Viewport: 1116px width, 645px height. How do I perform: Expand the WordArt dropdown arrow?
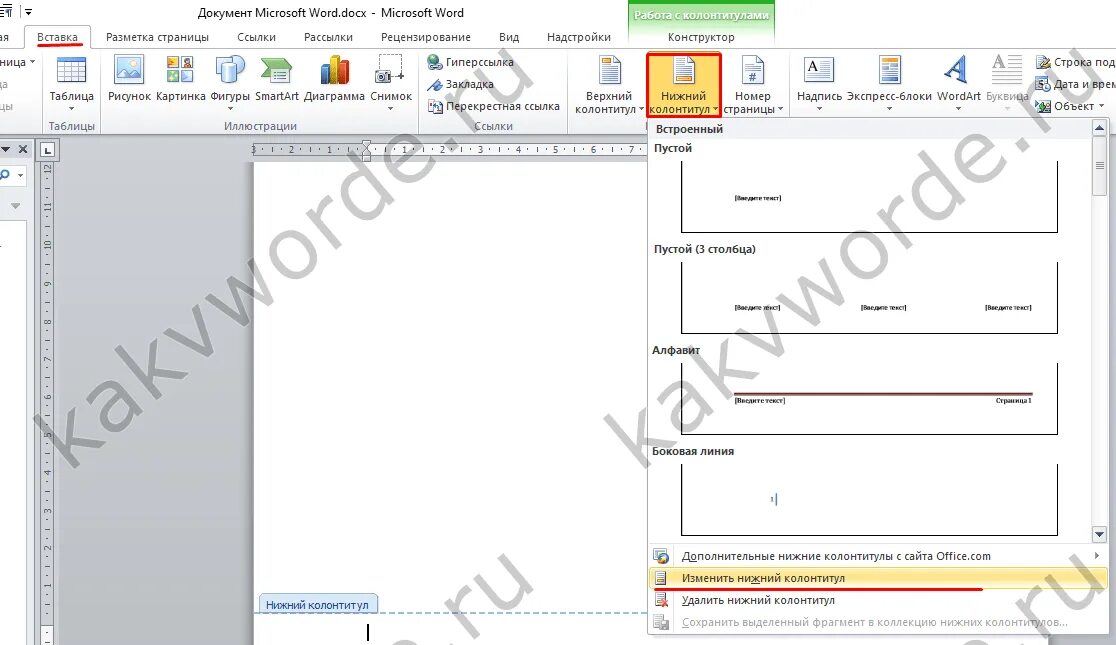[x=958, y=109]
